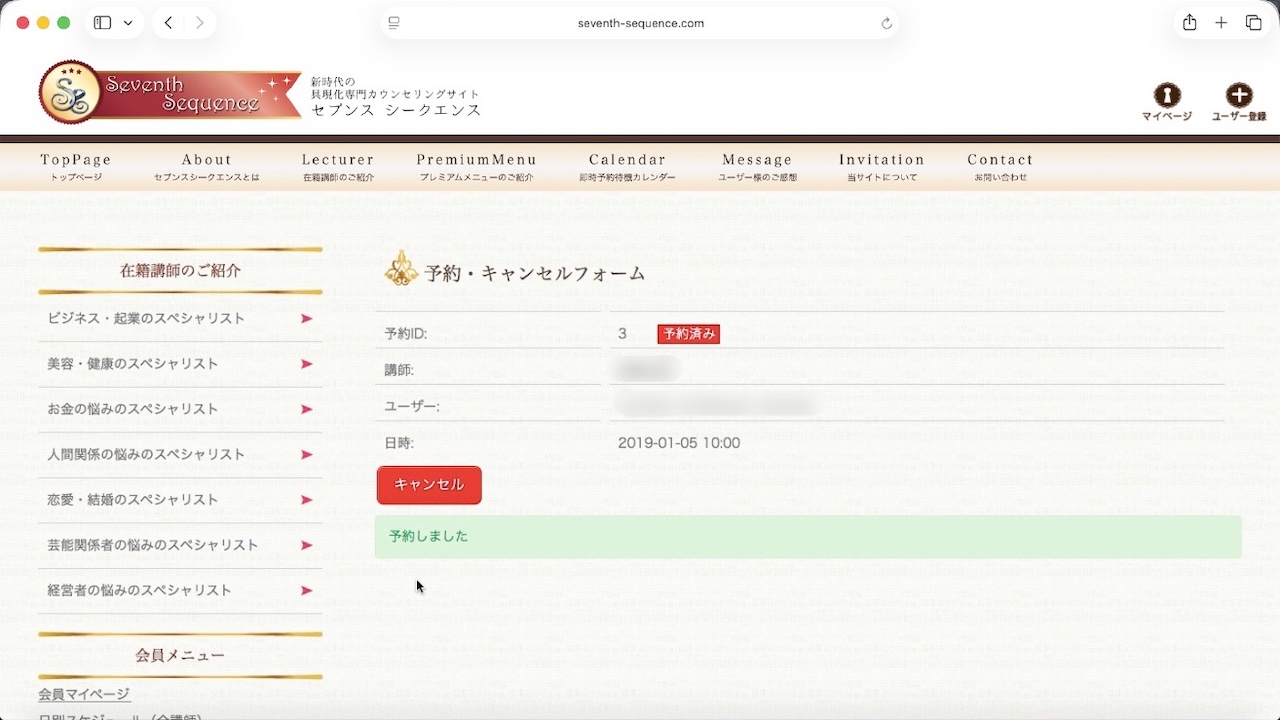
Task: Open the 会員マイページ link
Action: pos(84,694)
